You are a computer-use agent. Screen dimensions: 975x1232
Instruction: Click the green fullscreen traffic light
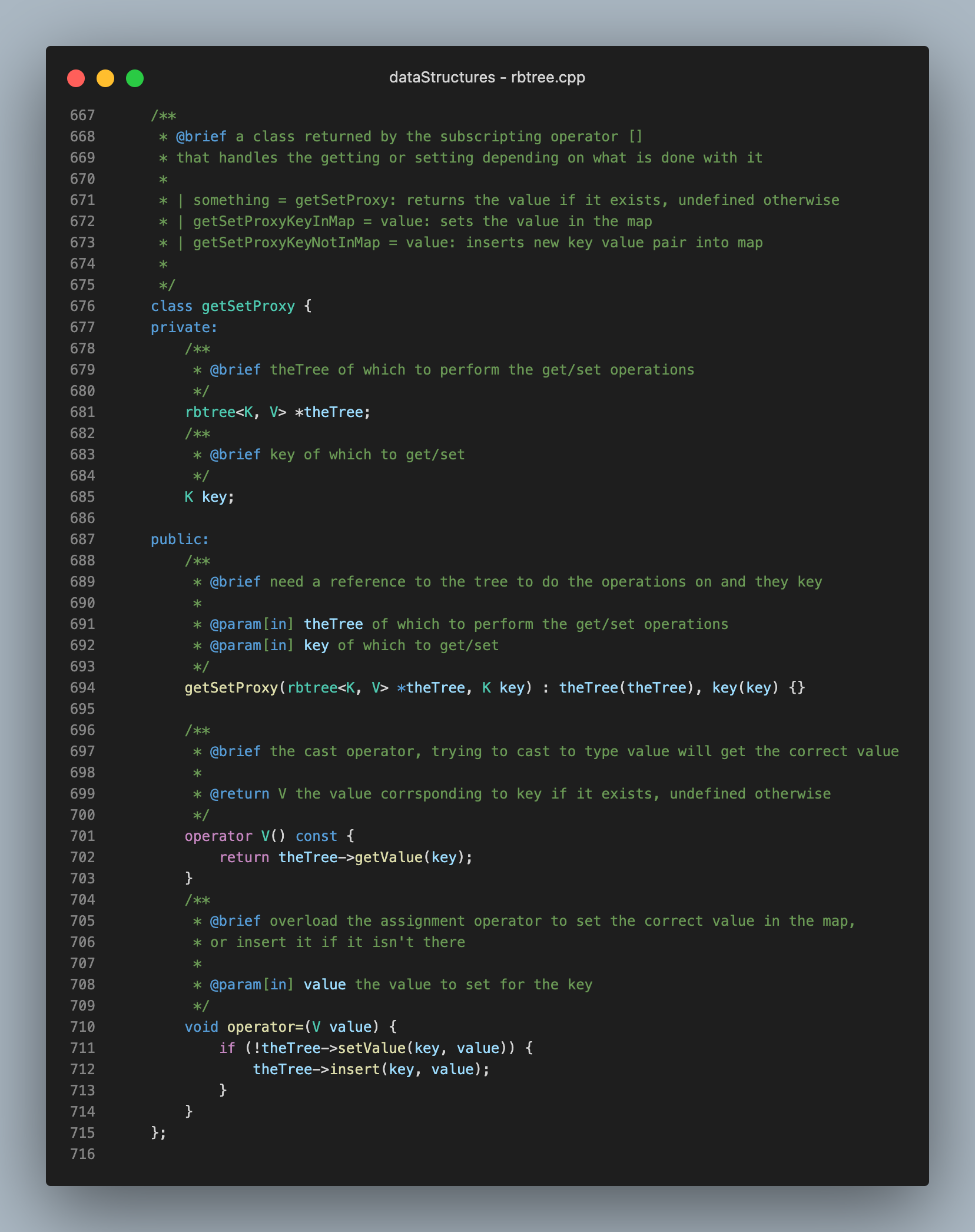(x=135, y=77)
